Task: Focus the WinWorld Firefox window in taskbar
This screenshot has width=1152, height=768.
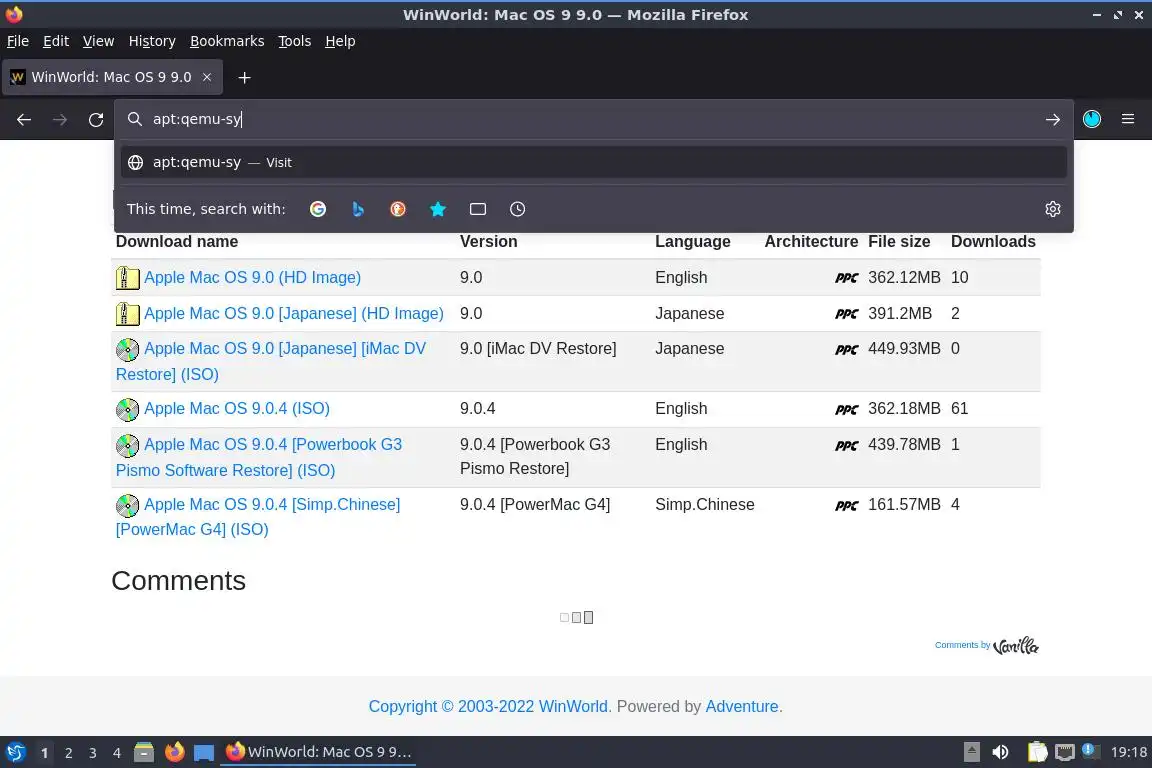Action: [317, 752]
